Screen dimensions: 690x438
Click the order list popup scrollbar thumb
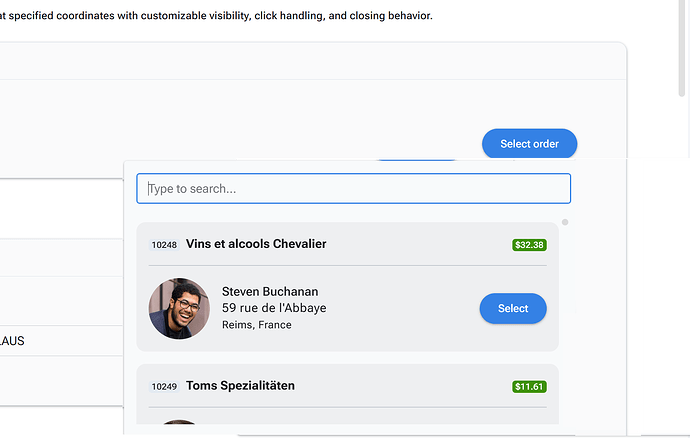565,222
